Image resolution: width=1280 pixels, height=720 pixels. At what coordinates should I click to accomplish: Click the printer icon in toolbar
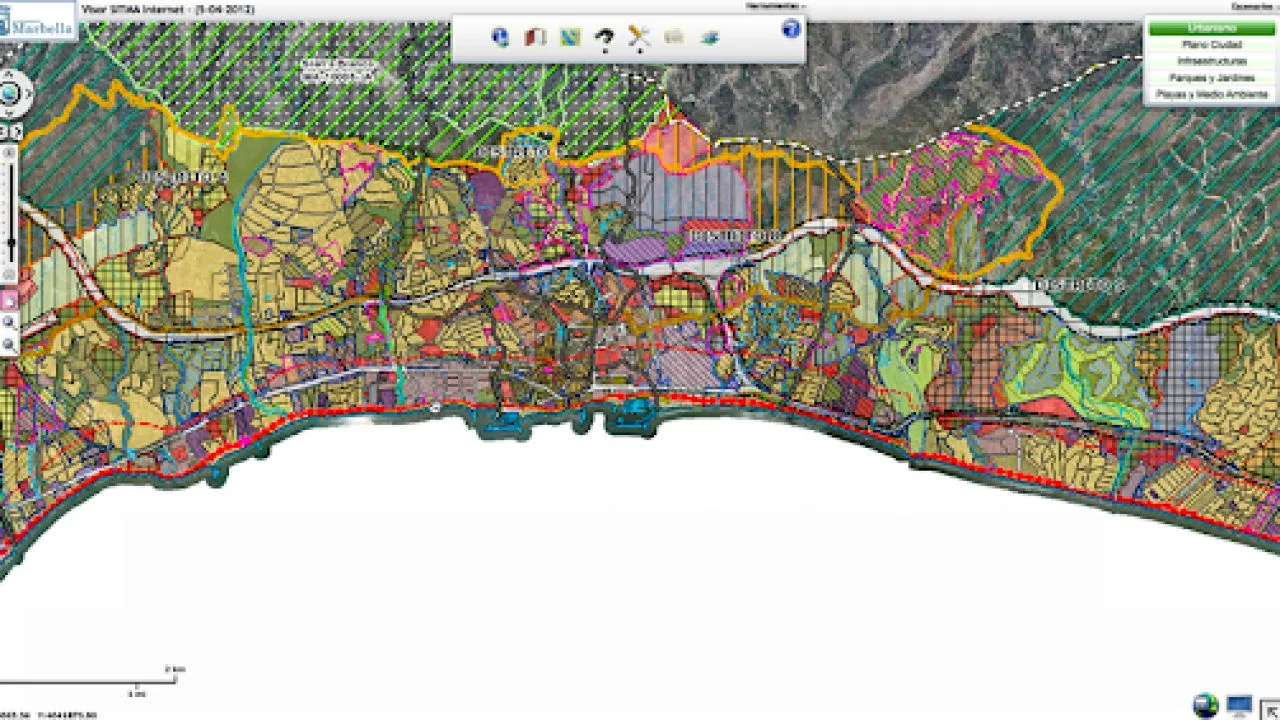(674, 38)
